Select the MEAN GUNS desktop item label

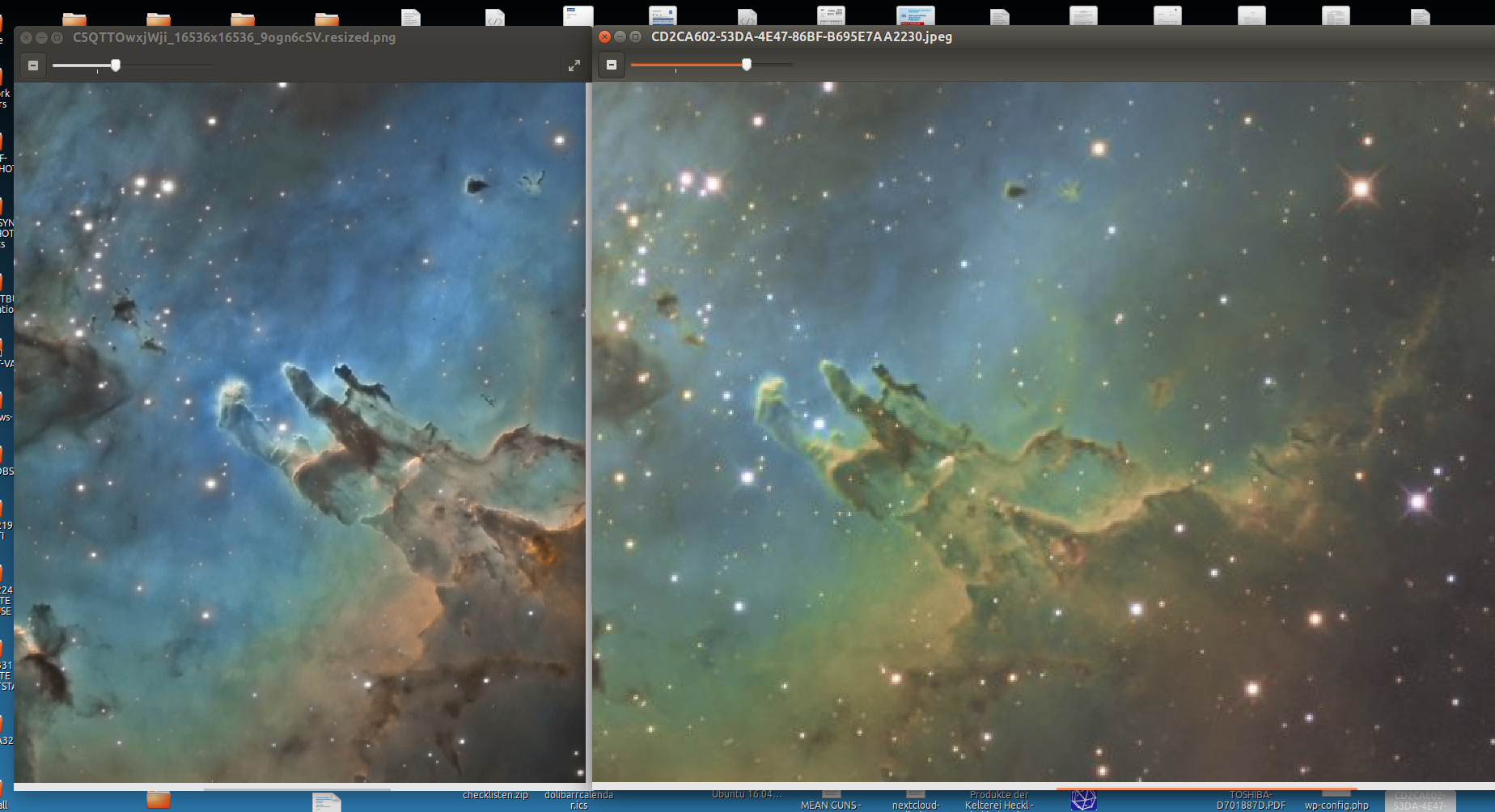click(832, 806)
